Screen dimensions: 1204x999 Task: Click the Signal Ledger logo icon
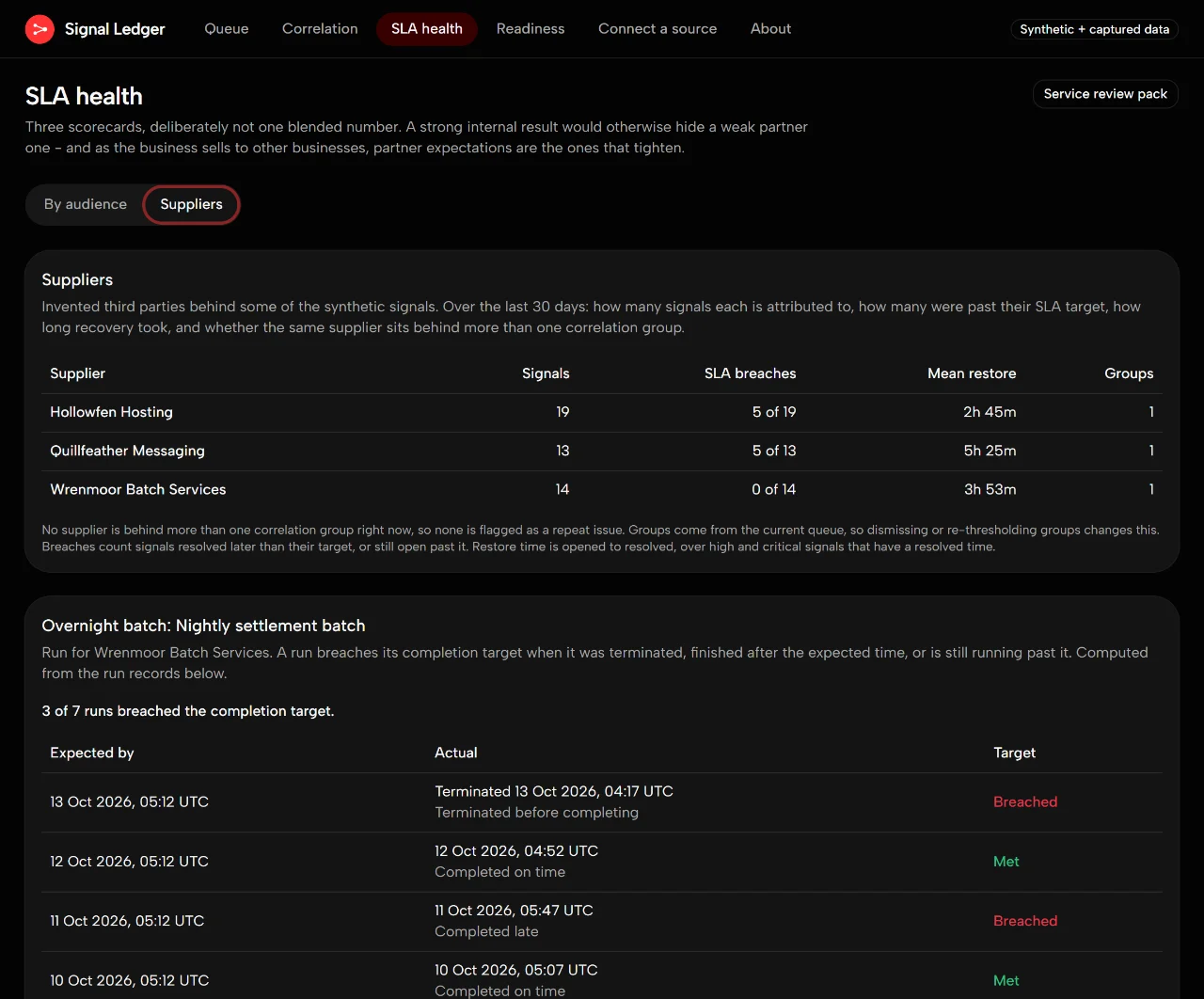pyautogui.click(x=40, y=29)
